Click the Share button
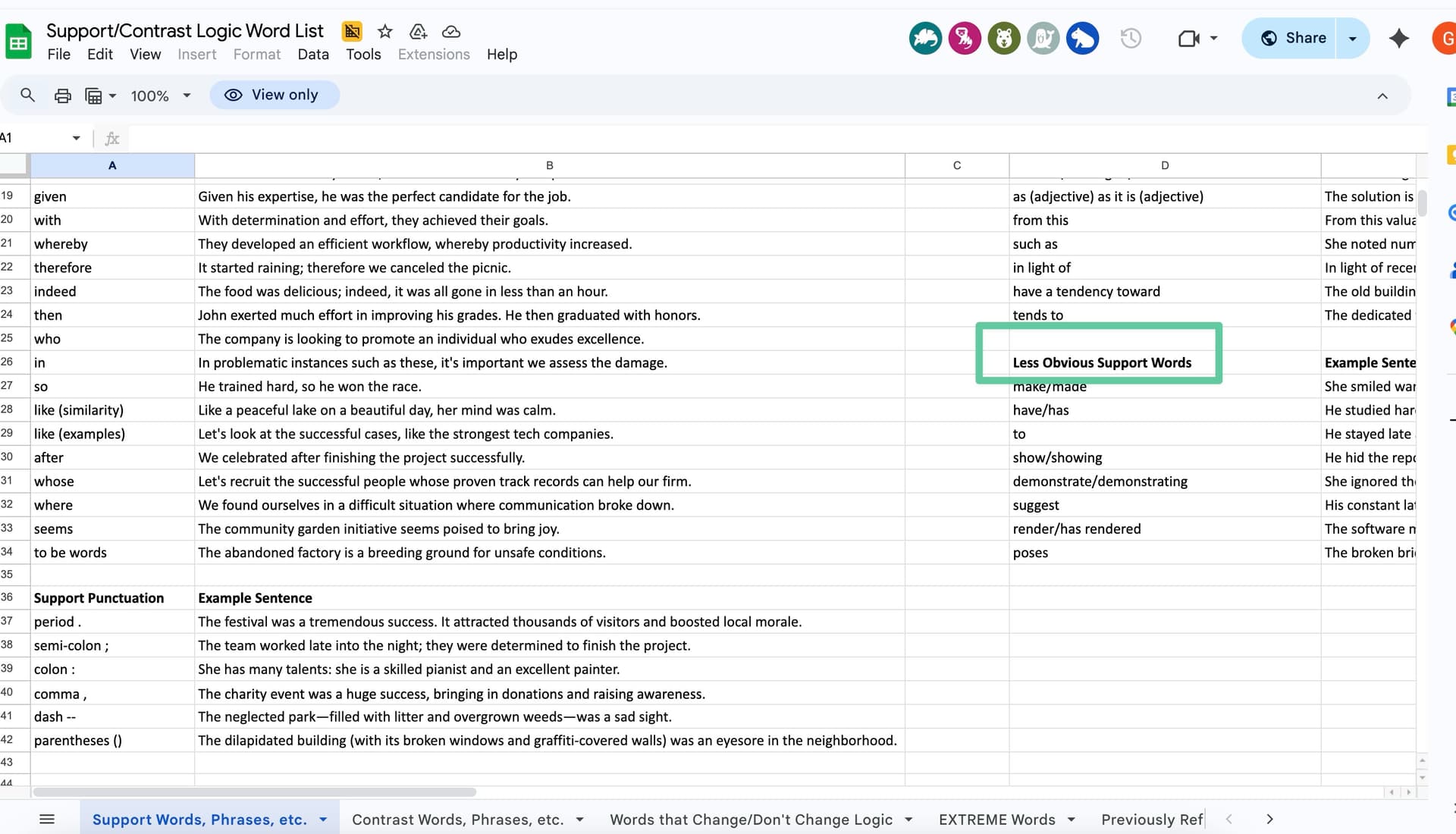 click(x=1292, y=38)
